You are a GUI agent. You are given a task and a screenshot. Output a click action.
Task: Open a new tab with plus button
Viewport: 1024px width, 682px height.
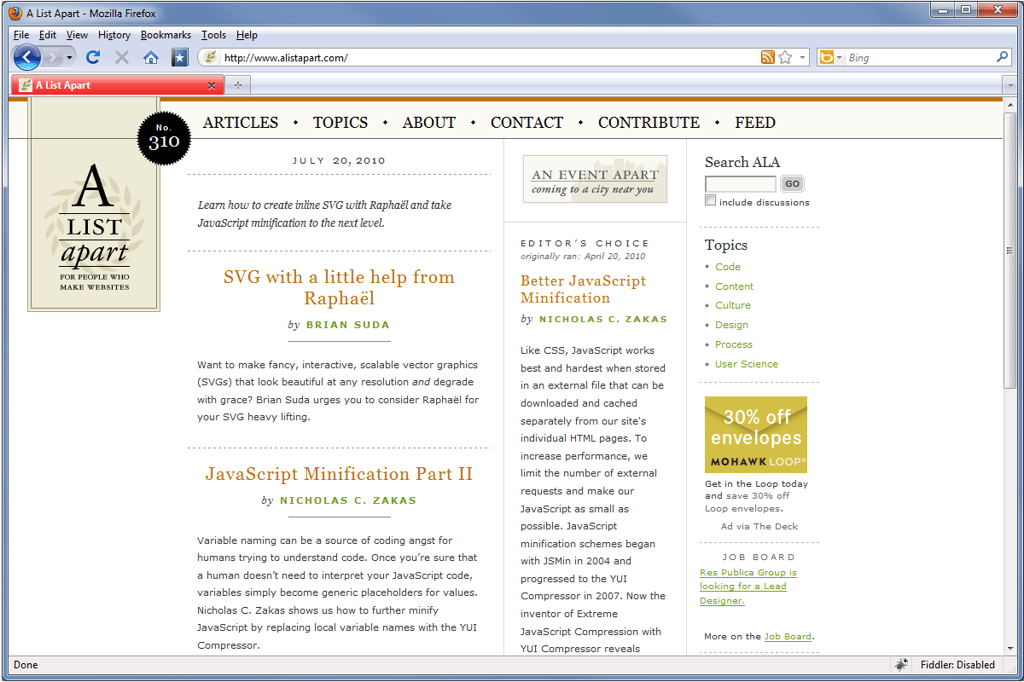pos(238,85)
